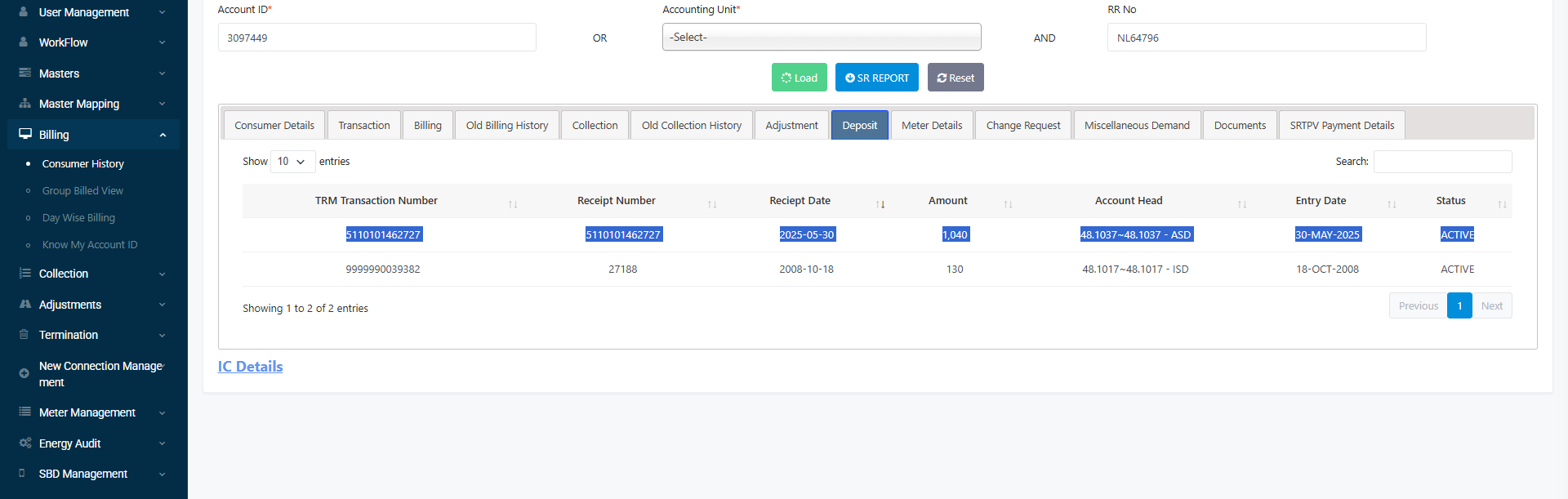The image size is (1568, 499).
Task: Click the New Connection Management plus icon
Action: (24, 373)
